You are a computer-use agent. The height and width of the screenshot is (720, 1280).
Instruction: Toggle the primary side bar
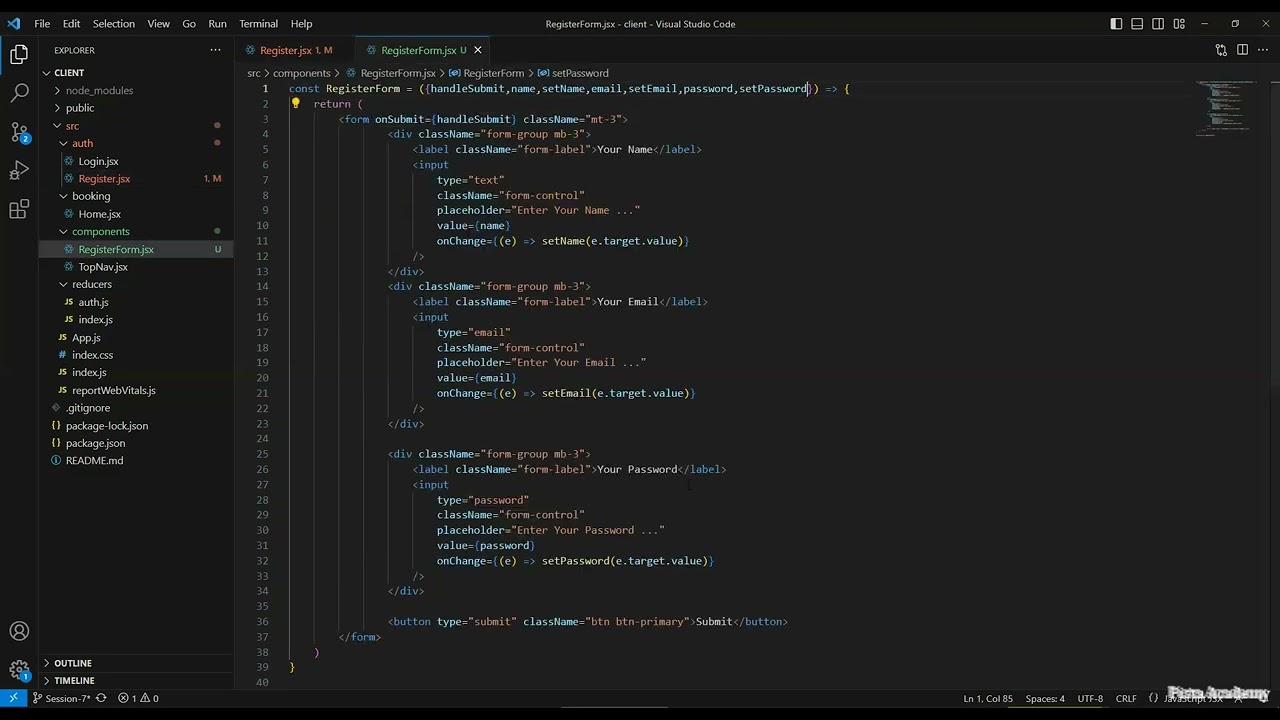click(x=1116, y=24)
